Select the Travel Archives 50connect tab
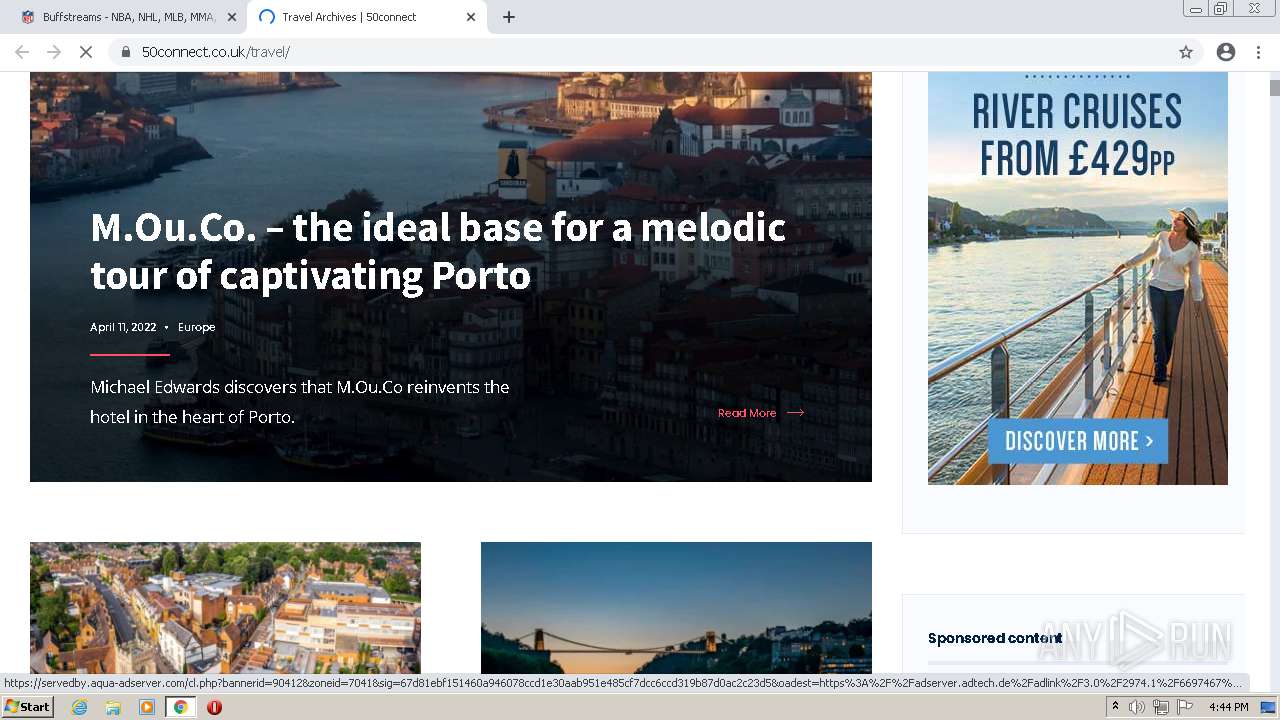This screenshot has width=1280, height=720. tap(366, 17)
